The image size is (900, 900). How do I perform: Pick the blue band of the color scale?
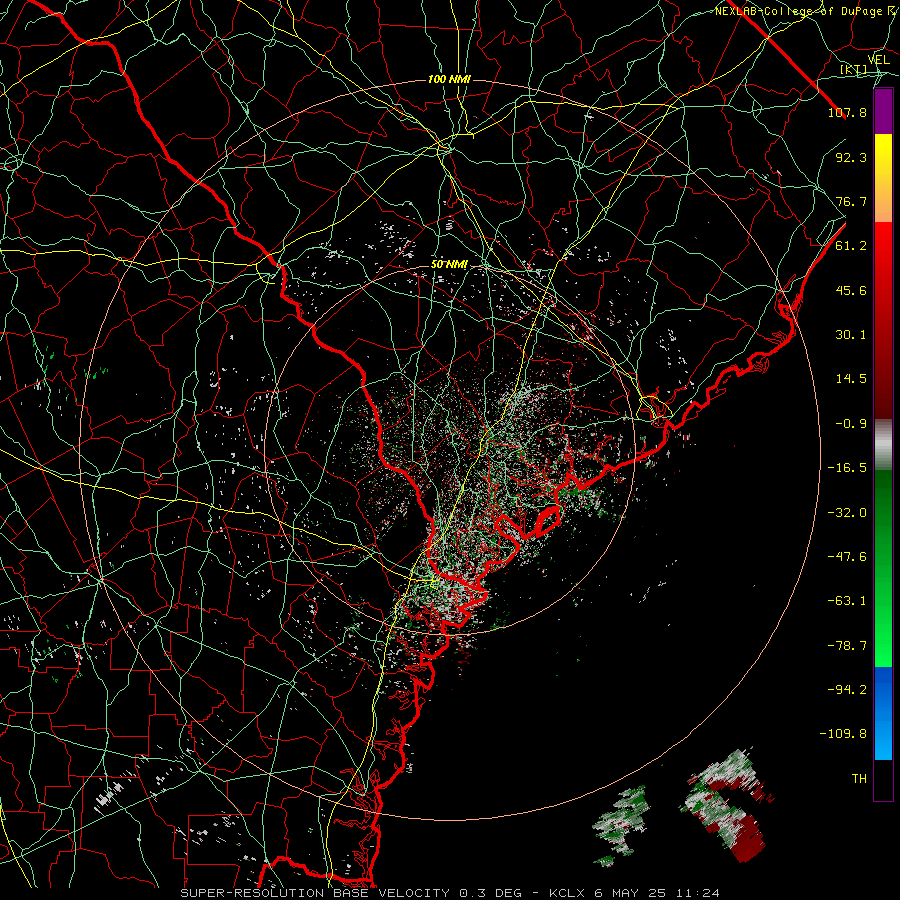pos(883,713)
